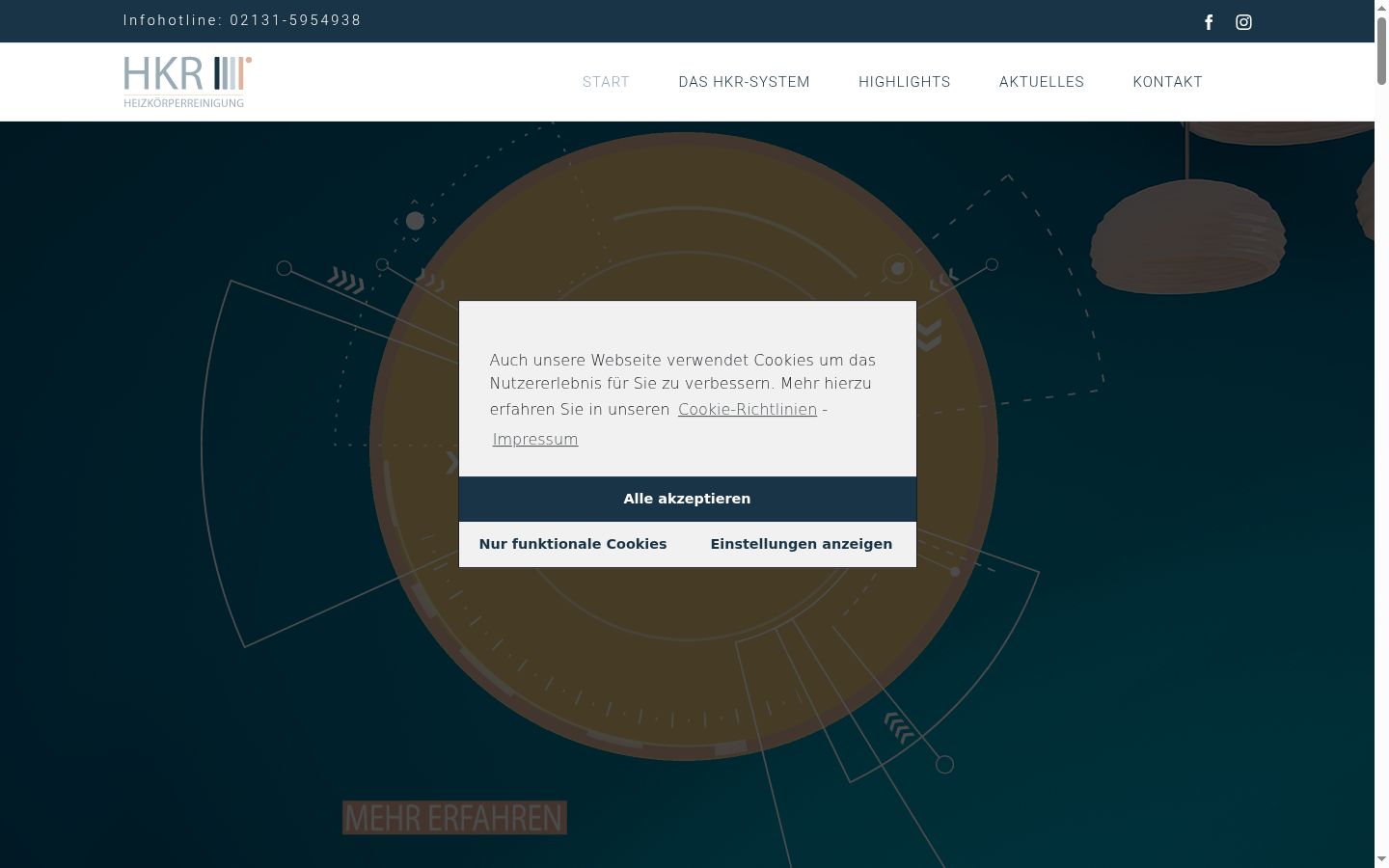
Task: Click the HKR Heizkörperreinigung logo
Action: pos(188,82)
